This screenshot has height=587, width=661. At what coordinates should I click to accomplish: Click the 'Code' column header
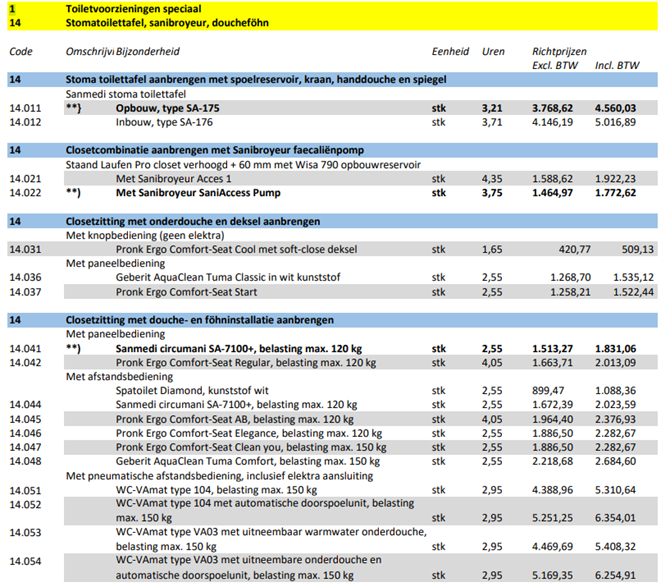[21, 52]
